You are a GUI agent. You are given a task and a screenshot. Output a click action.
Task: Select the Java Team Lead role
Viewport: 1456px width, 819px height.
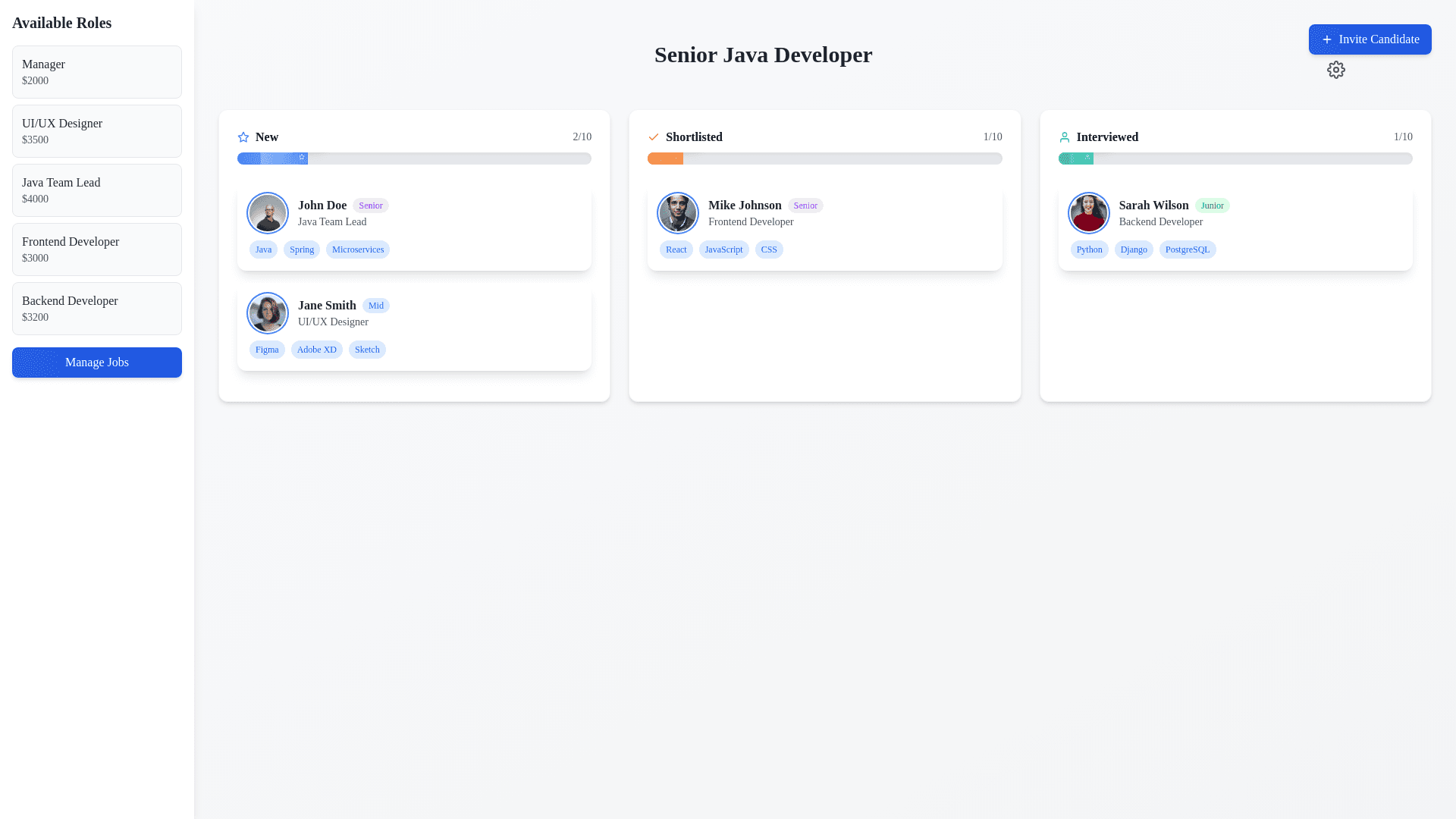point(97,190)
